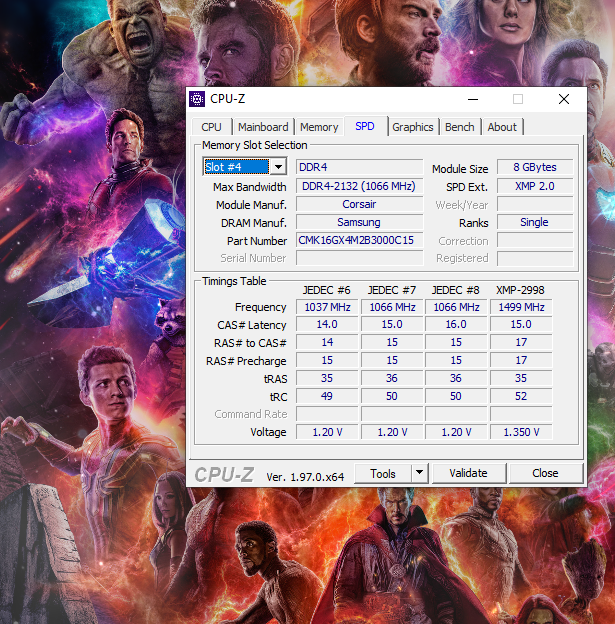Click the 1037 MHz frequency cell
This screenshot has width=615, height=624.
pos(327,307)
